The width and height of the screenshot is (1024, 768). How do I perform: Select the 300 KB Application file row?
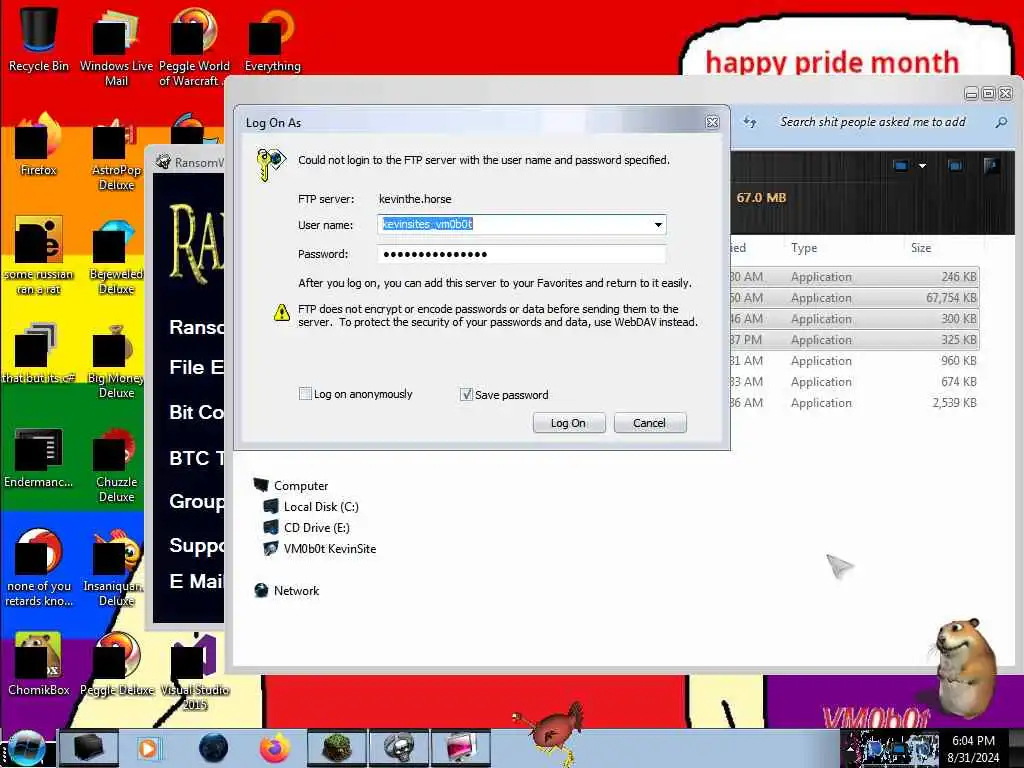pyautogui.click(x=854, y=318)
